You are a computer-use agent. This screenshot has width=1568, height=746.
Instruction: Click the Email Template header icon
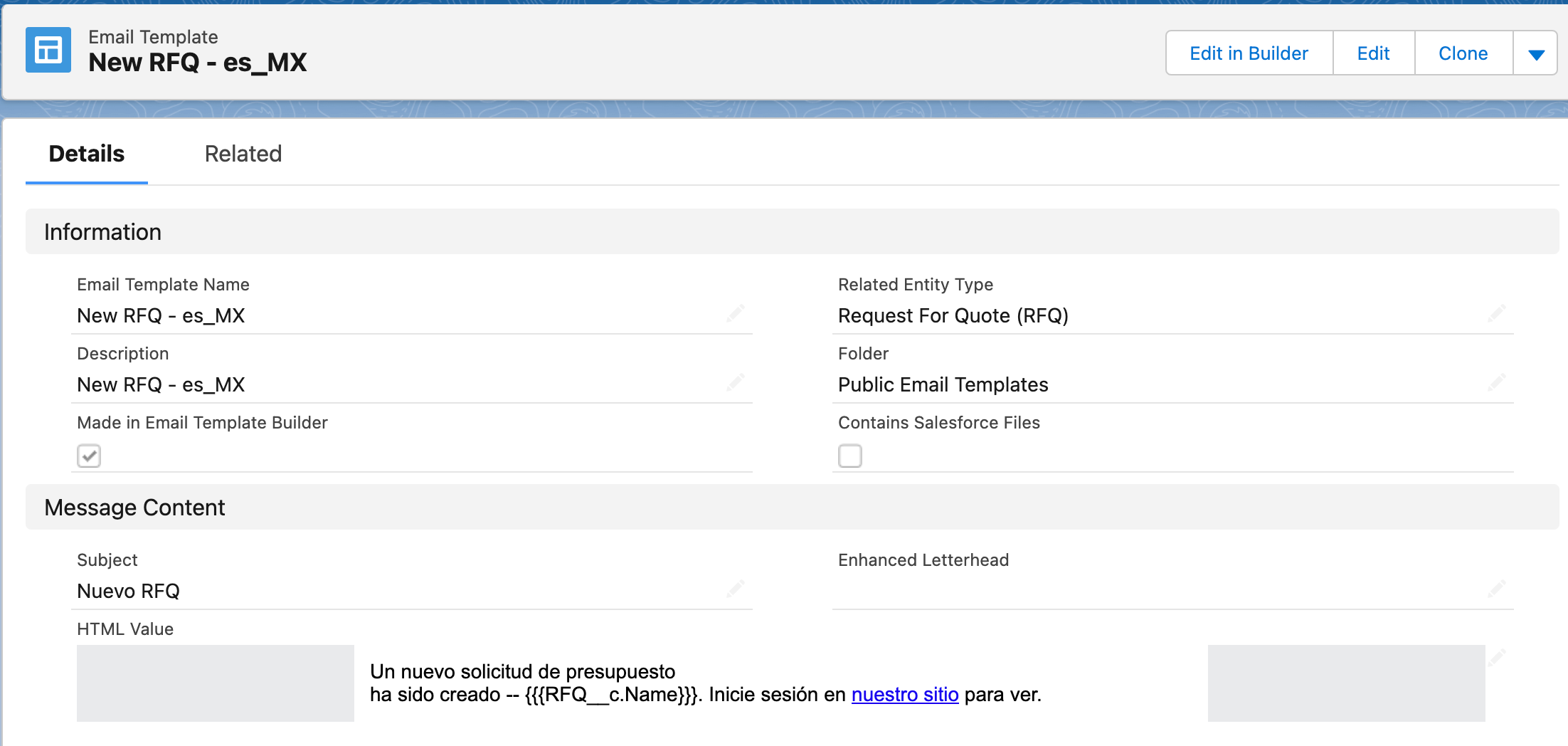pos(48,50)
